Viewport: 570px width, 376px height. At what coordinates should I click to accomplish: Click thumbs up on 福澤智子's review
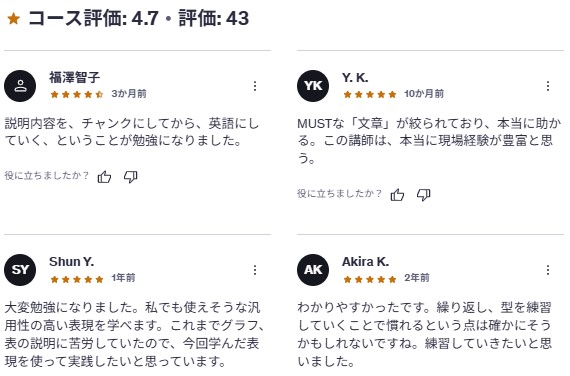click(104, 177)
